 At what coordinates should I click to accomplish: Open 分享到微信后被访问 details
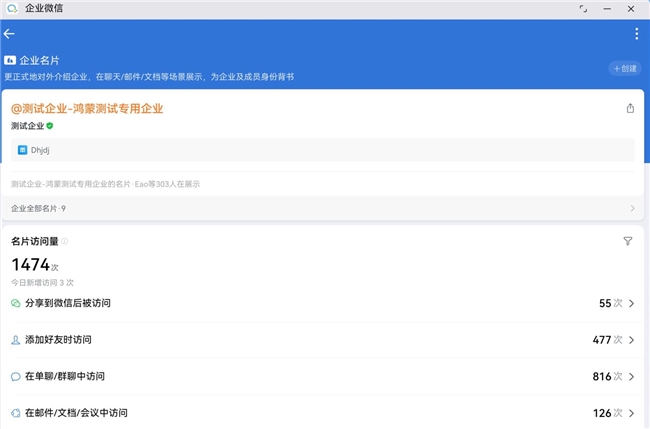coord(323,303)
